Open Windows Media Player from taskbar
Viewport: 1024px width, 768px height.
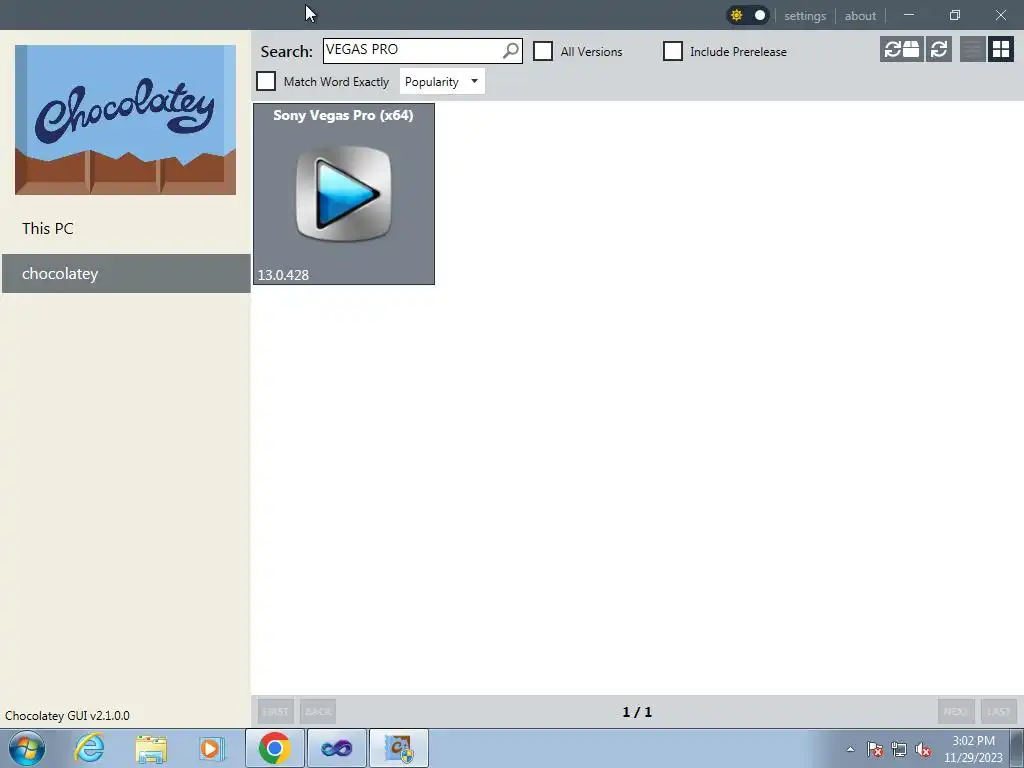[x=212, y=748]
